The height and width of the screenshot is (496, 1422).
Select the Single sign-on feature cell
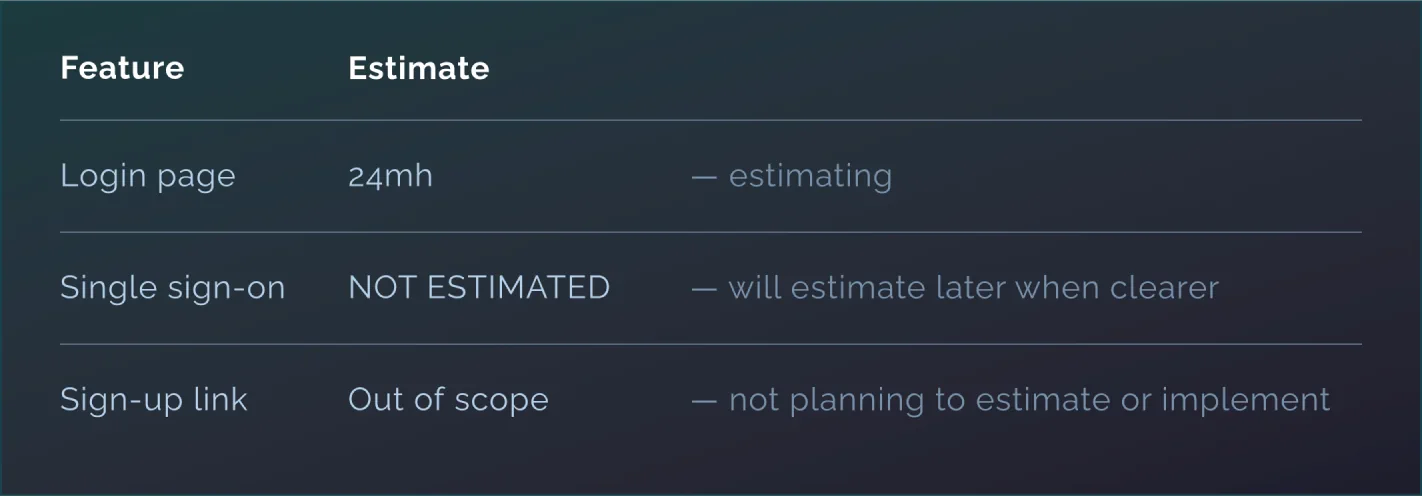tap(172, 288)
